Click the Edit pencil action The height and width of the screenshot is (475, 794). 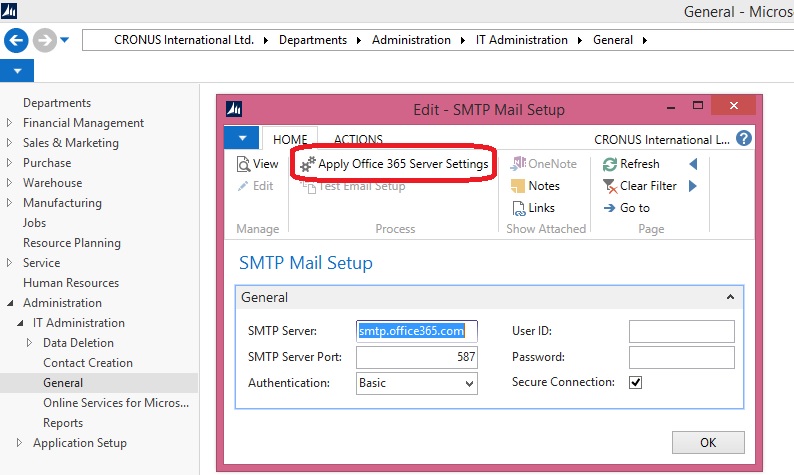click(255, 186)
